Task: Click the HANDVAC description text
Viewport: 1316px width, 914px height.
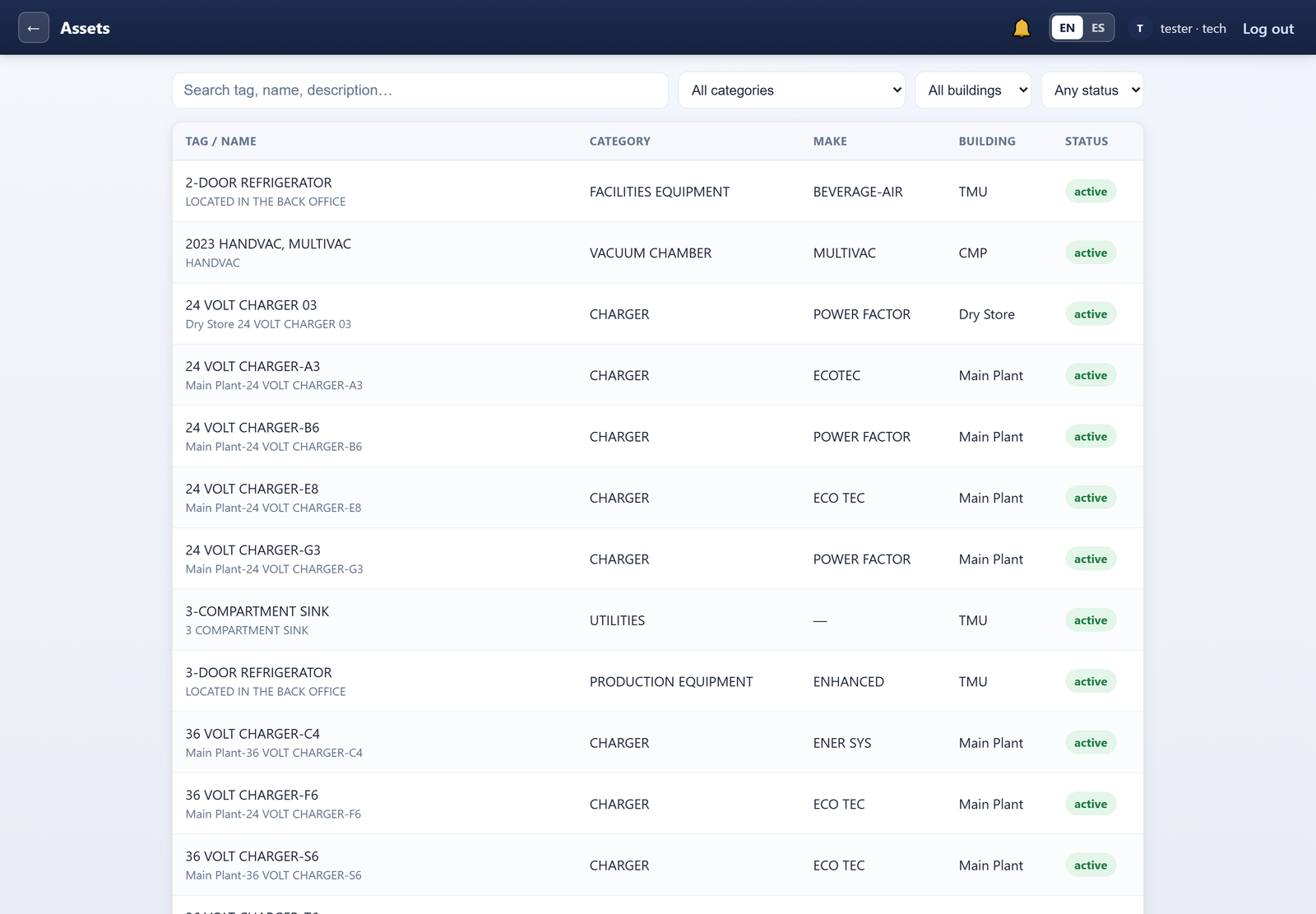Action: (x=213, y=263)
